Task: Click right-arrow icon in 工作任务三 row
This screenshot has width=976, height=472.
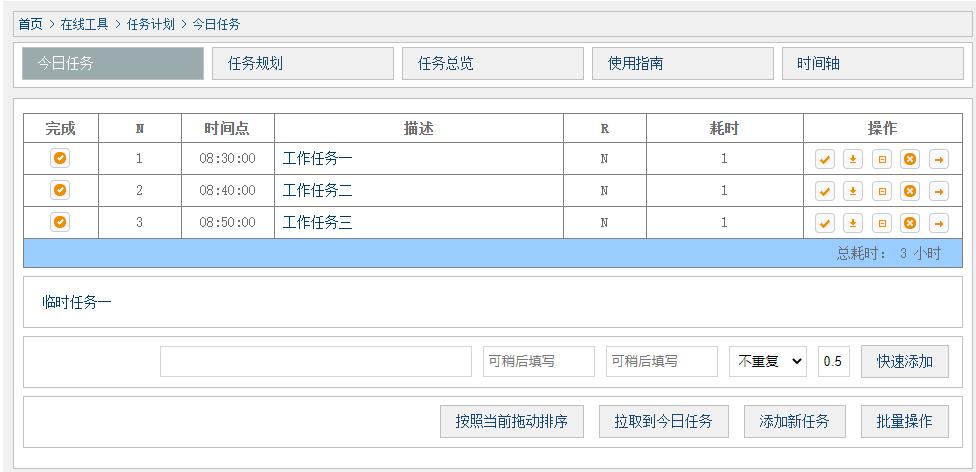Action: click(939, 223)
